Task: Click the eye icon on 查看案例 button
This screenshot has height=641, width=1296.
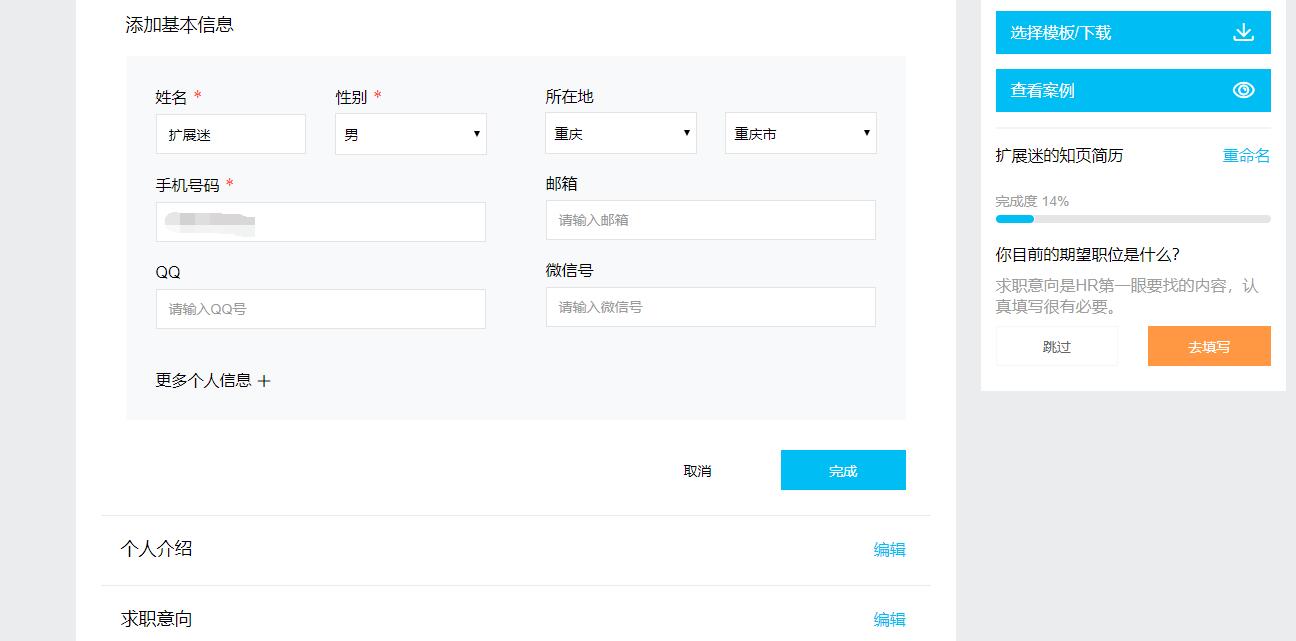Action: click(1243, 90)
